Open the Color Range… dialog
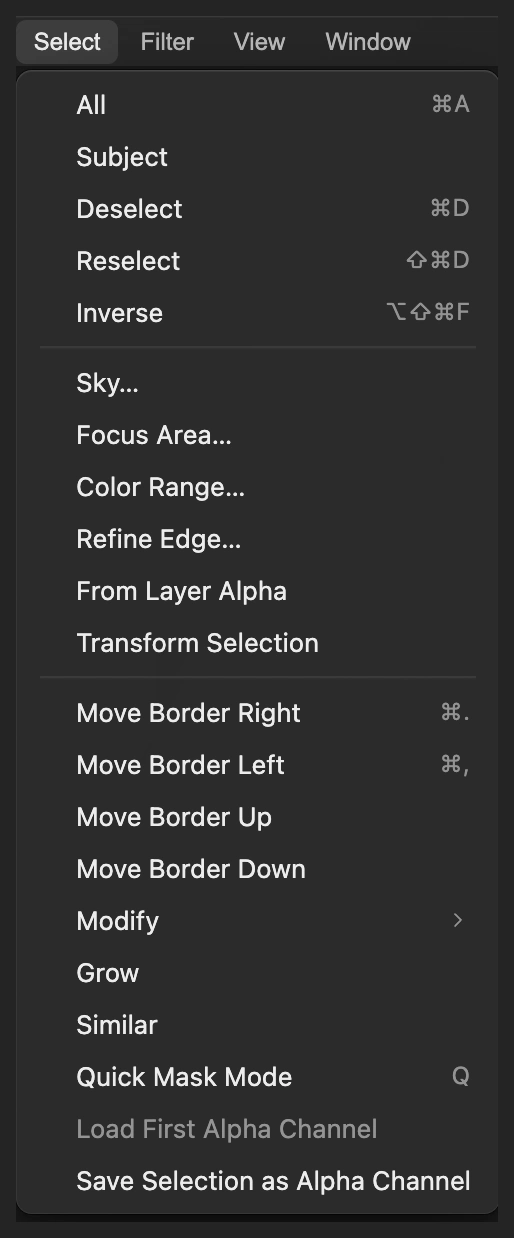 click(x=258, y=487)
